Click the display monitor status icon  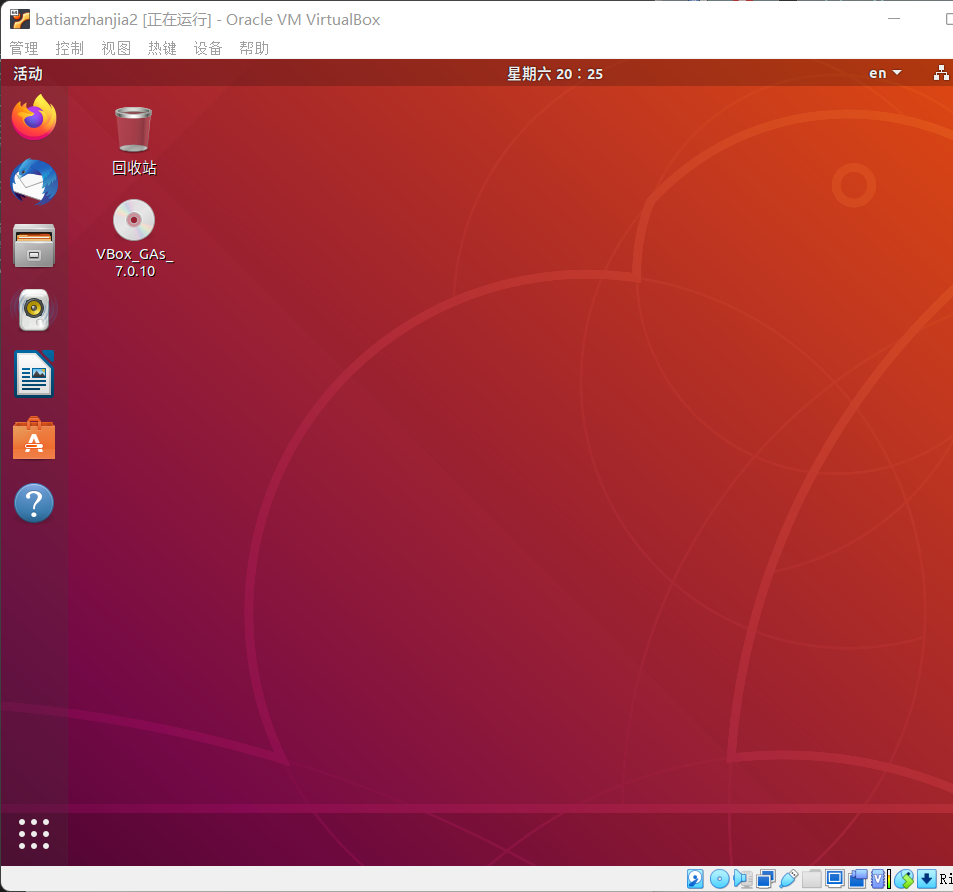(x=835, y=879)
